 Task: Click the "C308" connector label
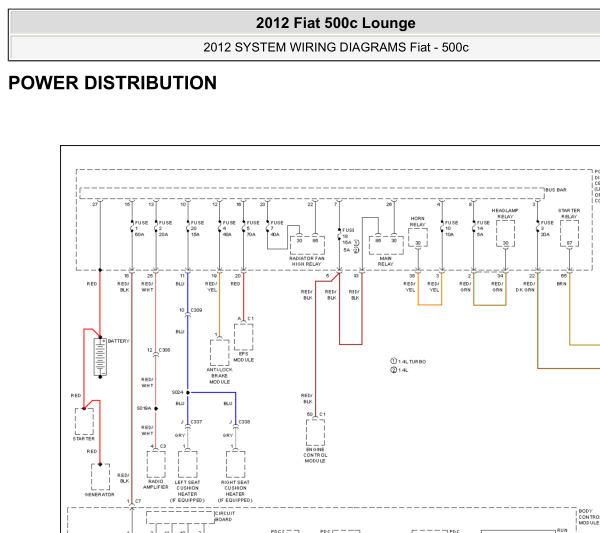165,350
